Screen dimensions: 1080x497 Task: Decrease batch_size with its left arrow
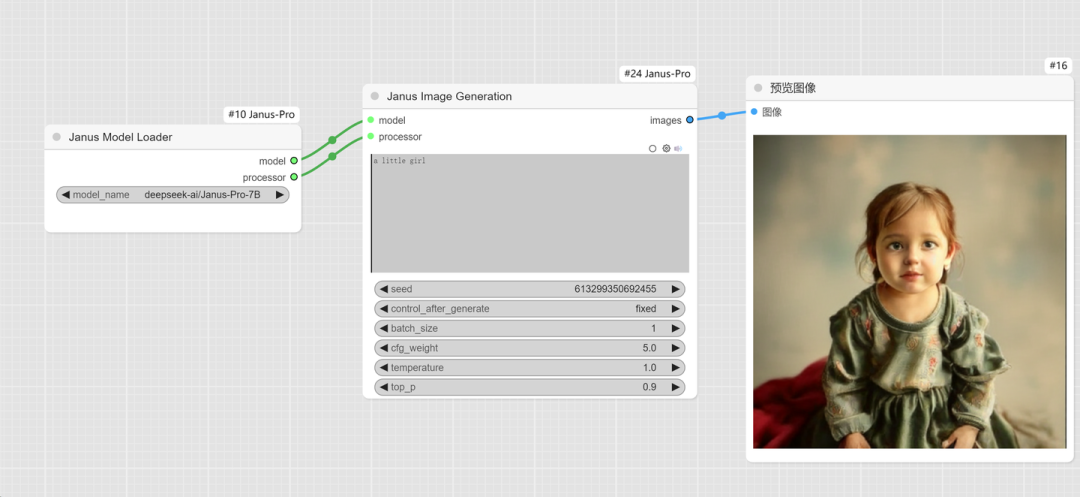click(x=384, y=328)
